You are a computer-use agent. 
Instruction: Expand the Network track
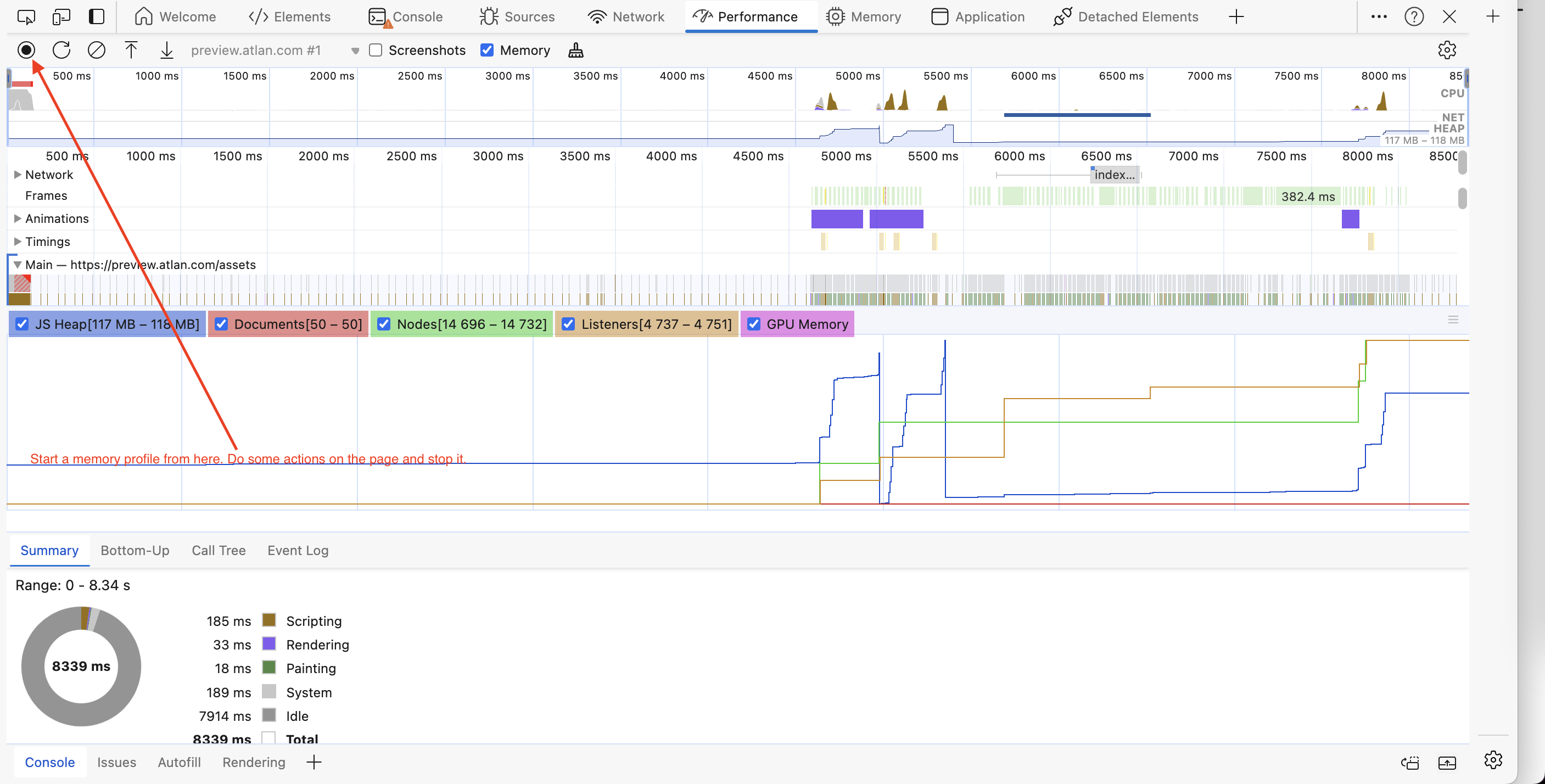(x=18, y=175)
